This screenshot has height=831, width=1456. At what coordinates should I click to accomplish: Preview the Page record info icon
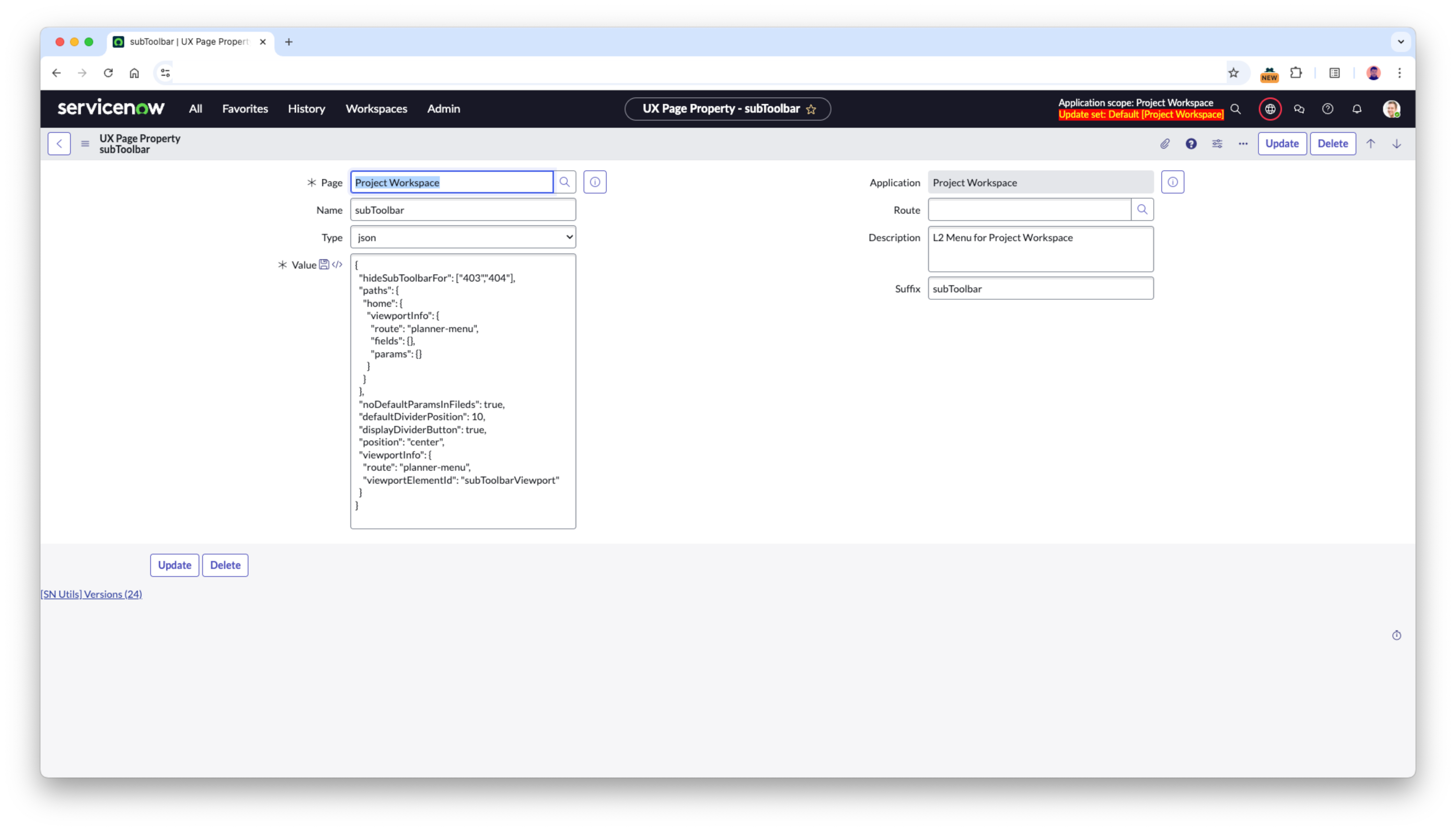(x=595, y=182)
